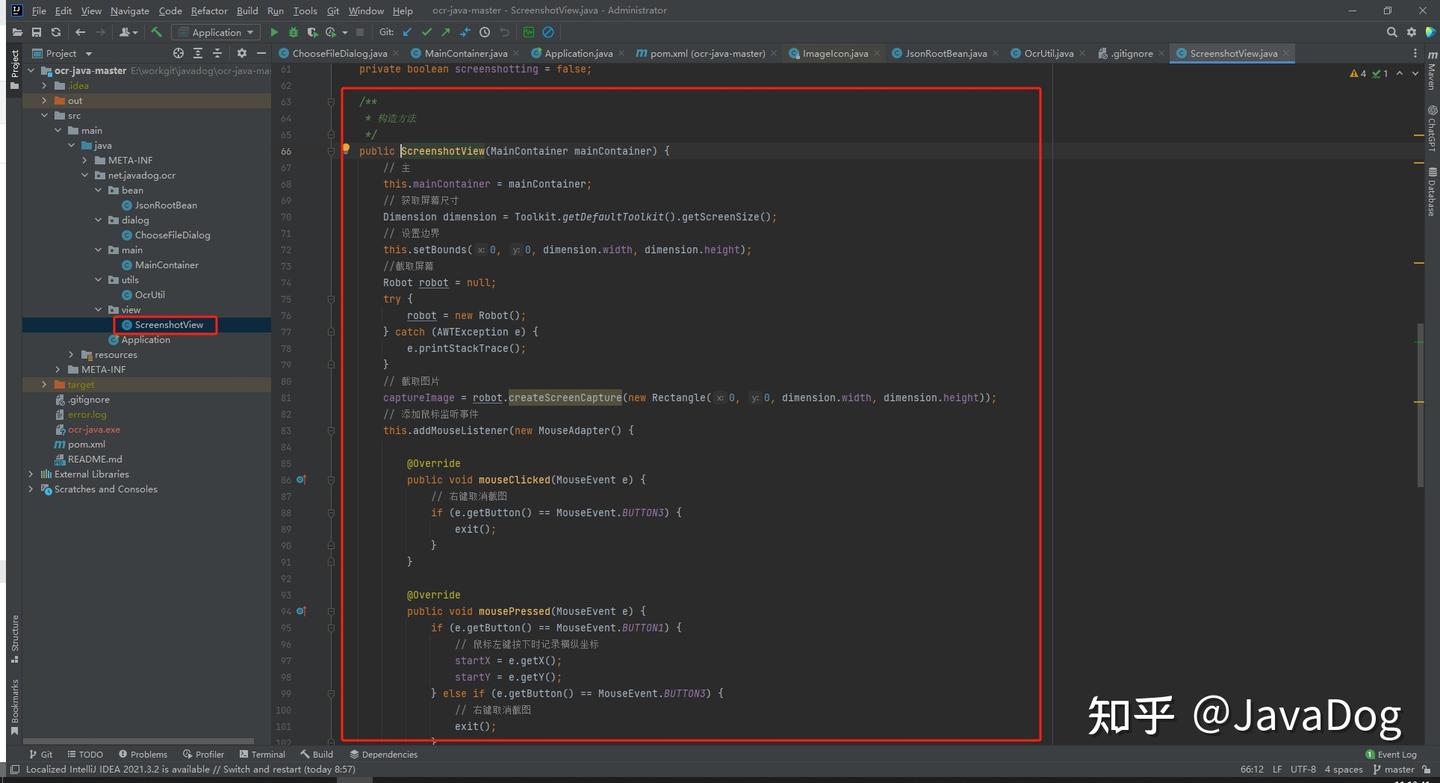Switch to the OcrUtil.java tab
1440x783 pixels.
click(1046, 53)
